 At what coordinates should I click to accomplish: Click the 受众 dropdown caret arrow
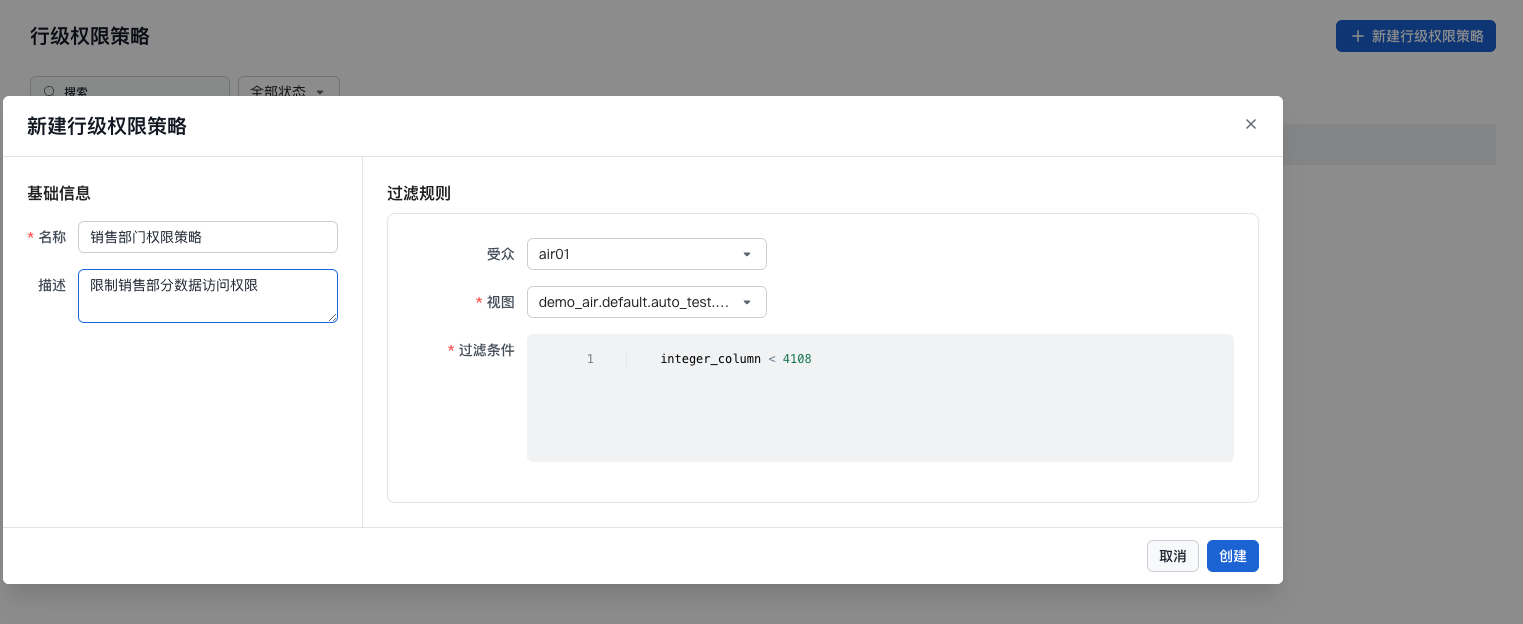(x=746, y=254)
